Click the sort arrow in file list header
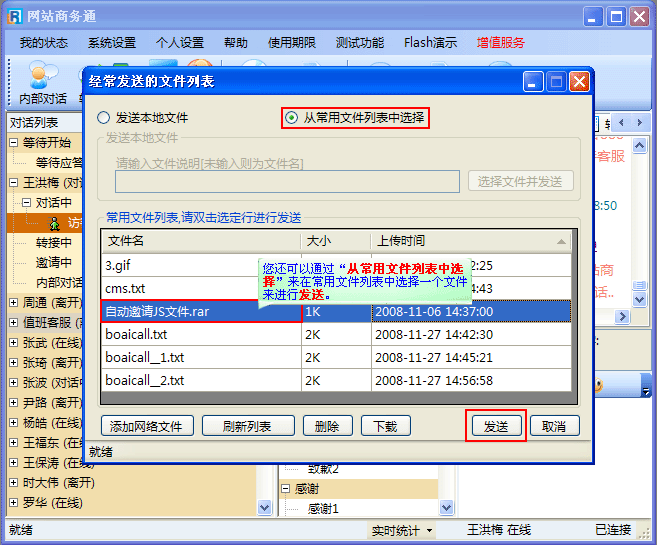This screenshot has width=657, height=545. 562,241
